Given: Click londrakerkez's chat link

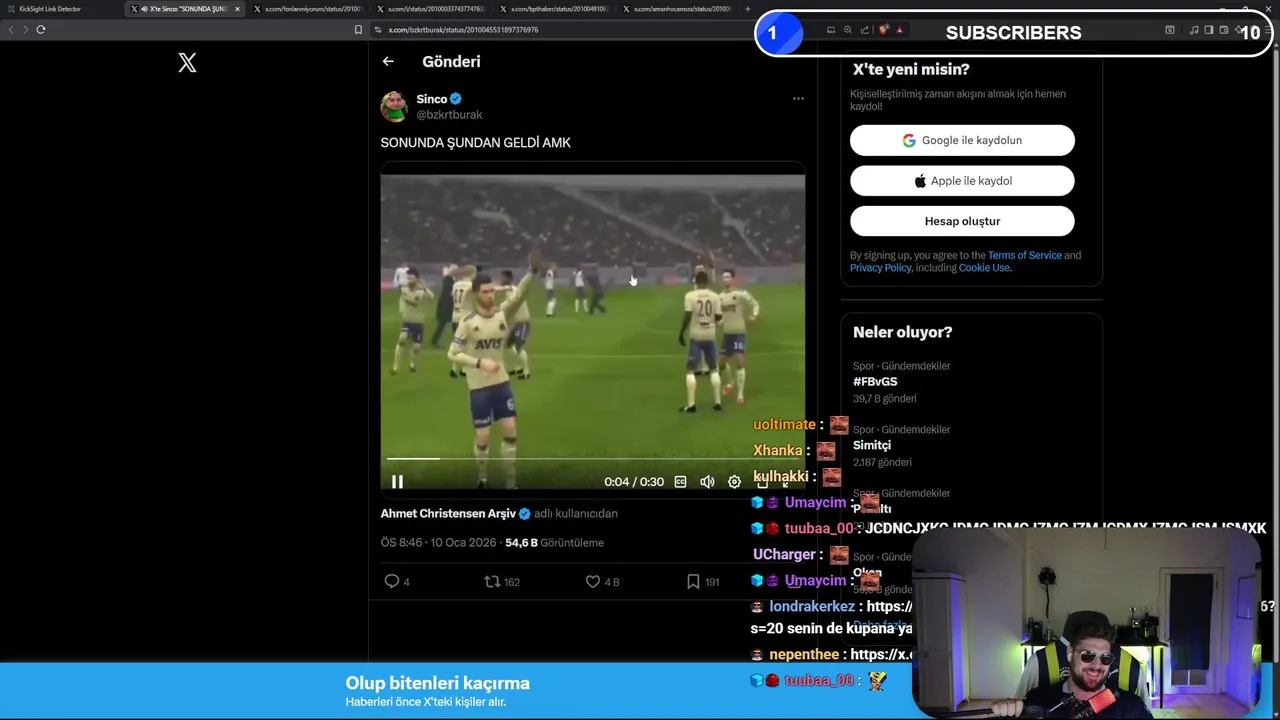Looking at the screenshot, I should 889,606.
